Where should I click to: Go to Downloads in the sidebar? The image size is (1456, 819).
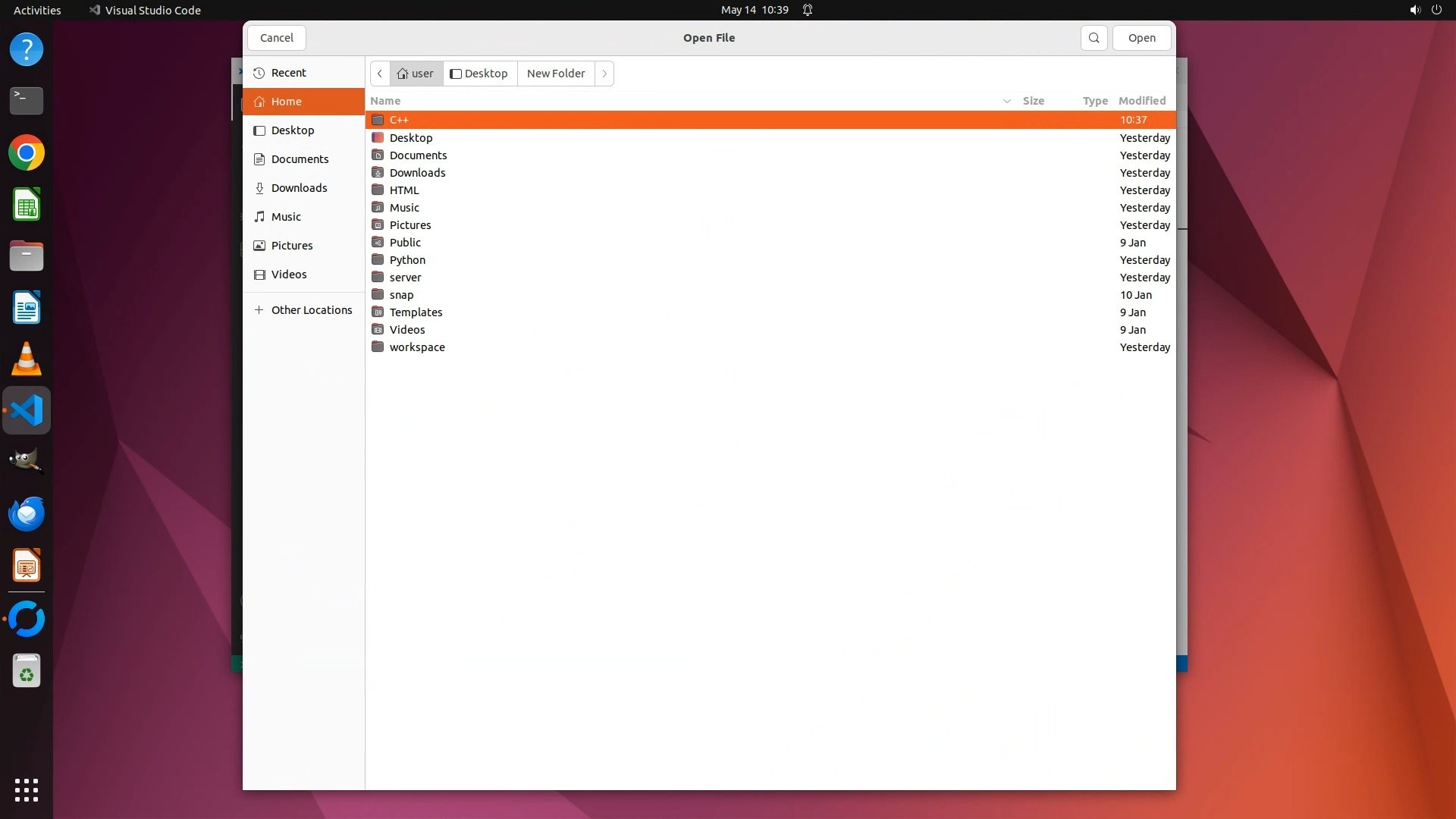(299, 188)
